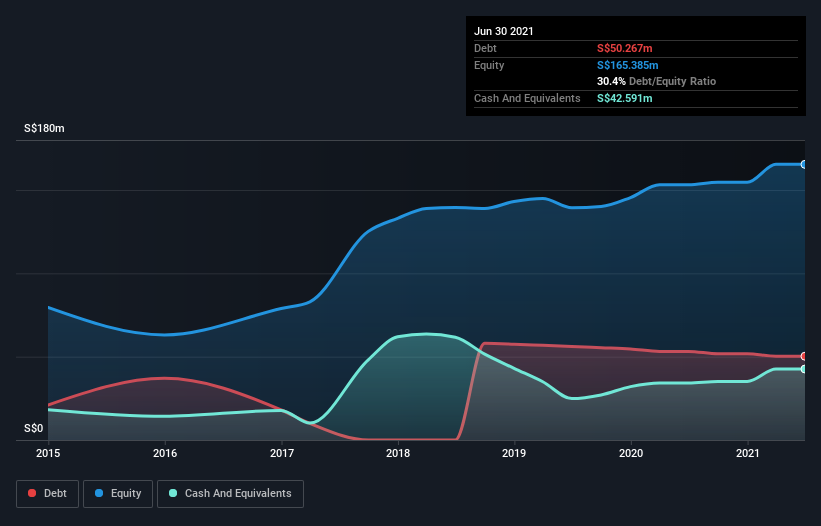Click the blue Equity legend dot
Image resolution: width=821 pixels, height=526 pixels.
tap(99, 493)
